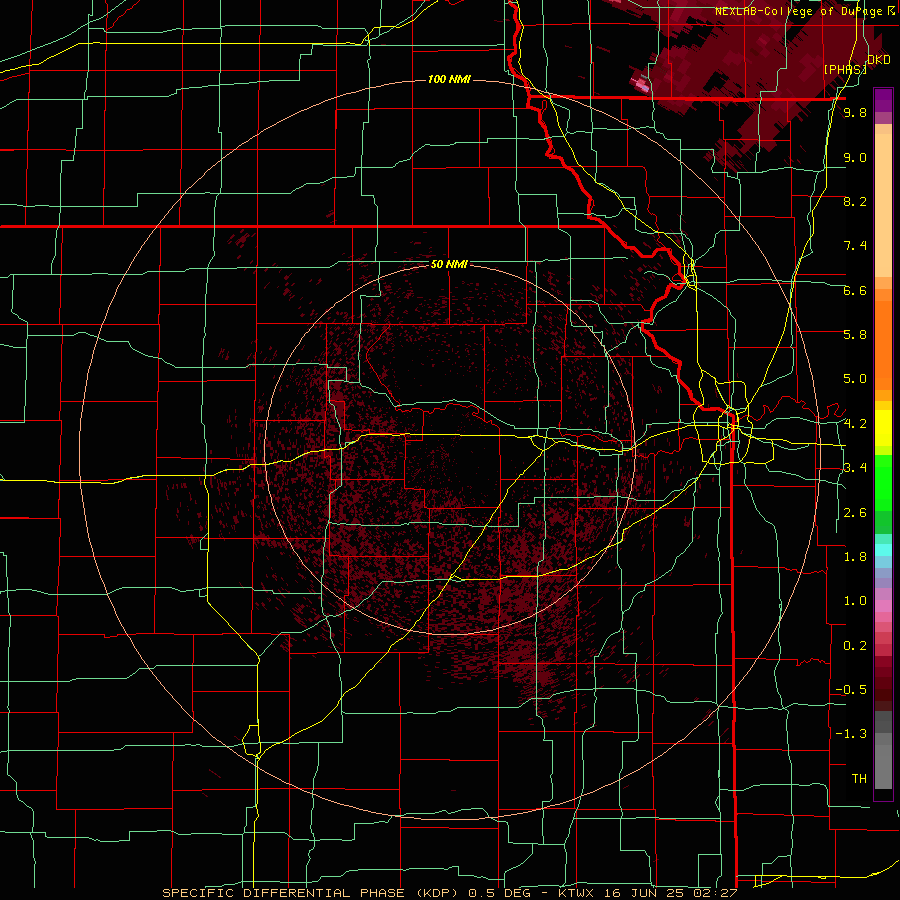Click the 8.2 value on the color scale

(x=855, y=201)
